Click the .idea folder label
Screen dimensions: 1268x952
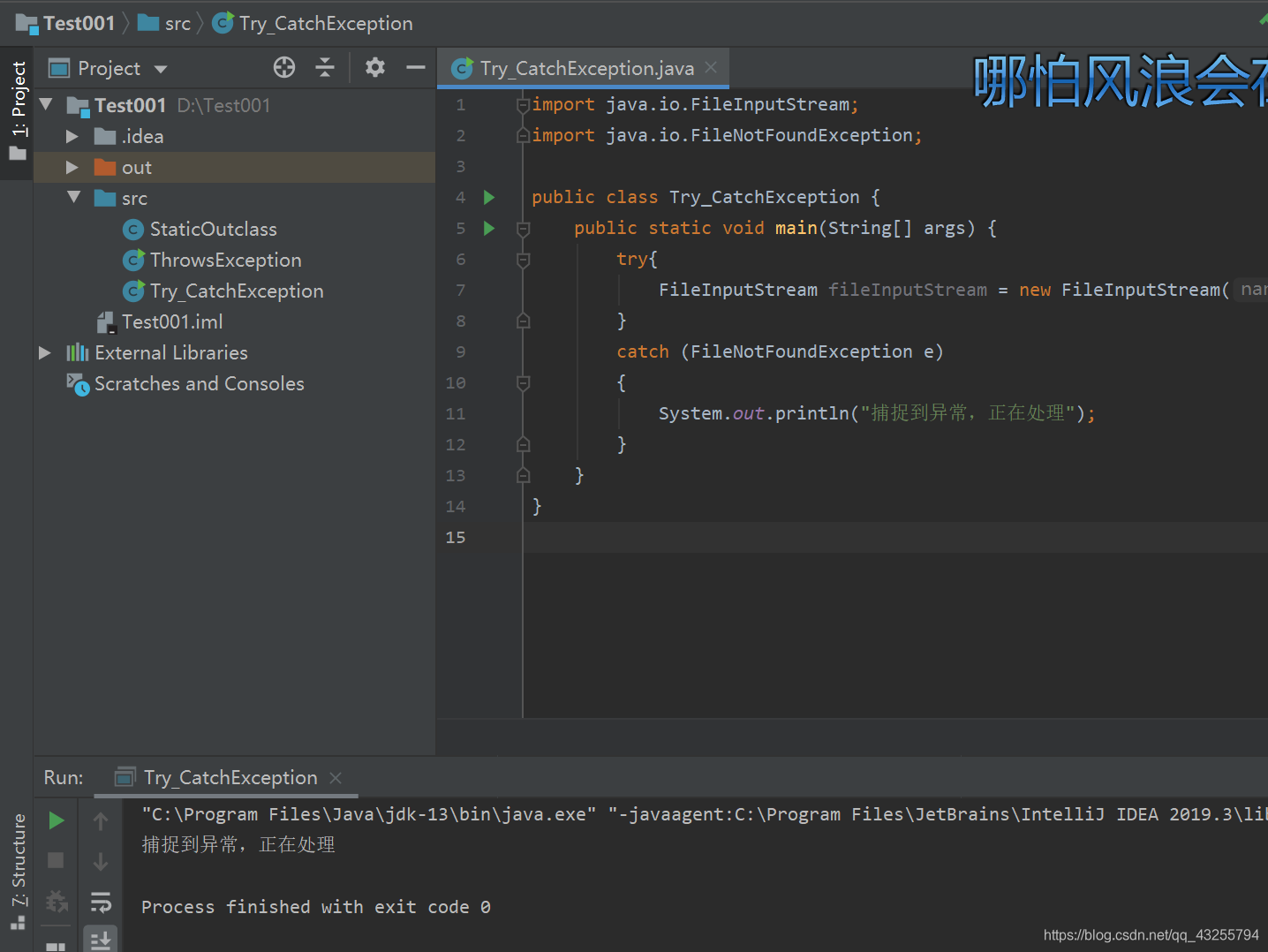143,136
